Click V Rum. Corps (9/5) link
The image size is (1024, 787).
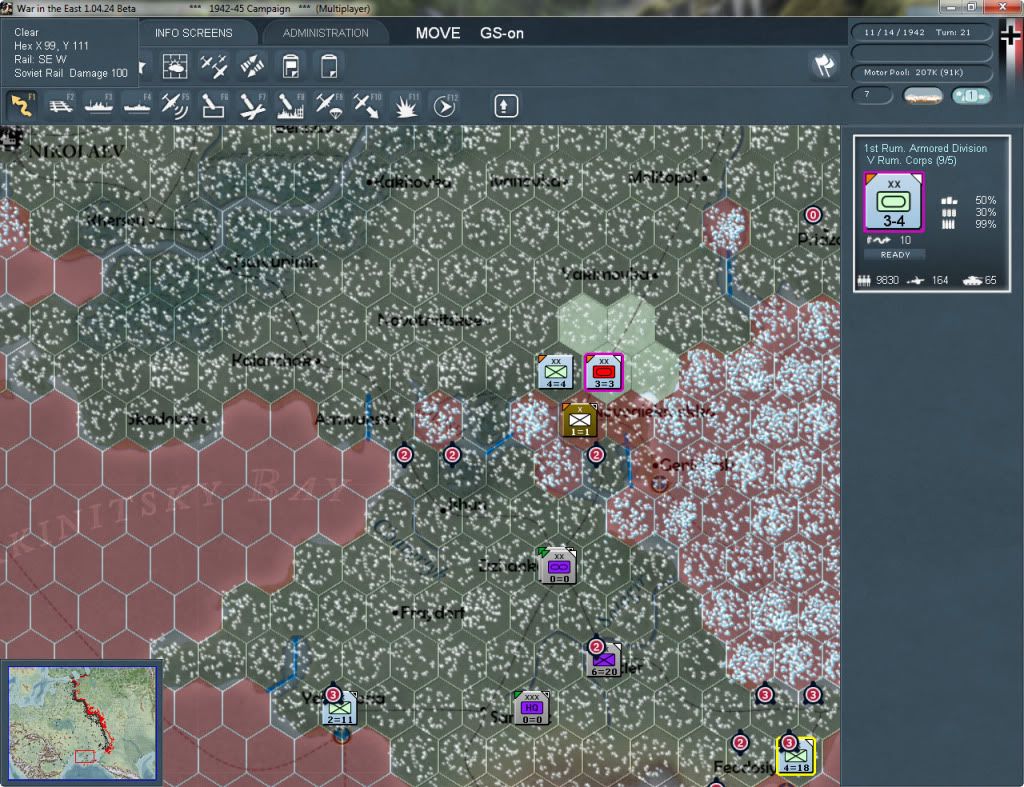[910, 160]
